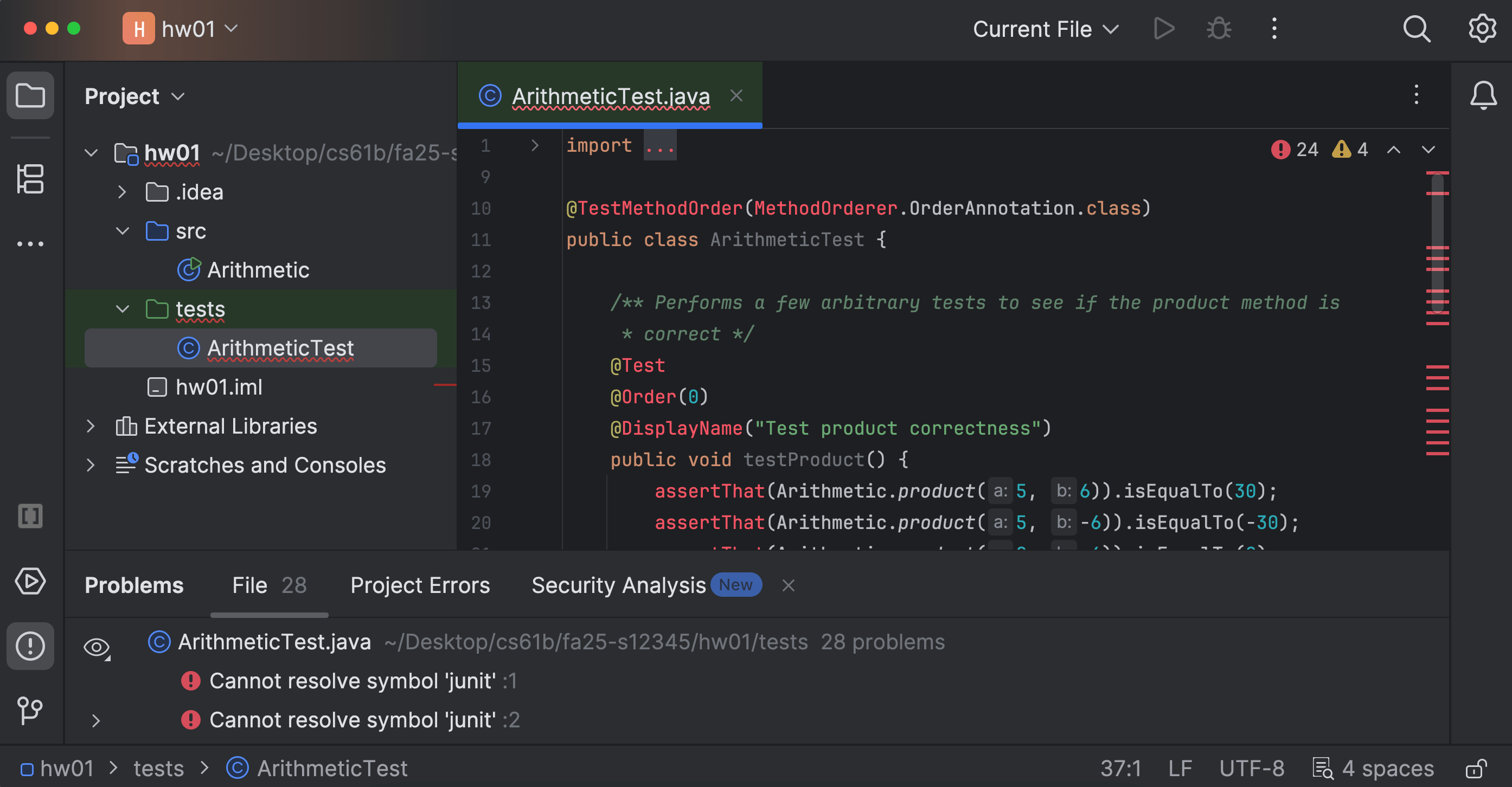1512x787 pixels.
Task: Collapse the src folder
Action: click(x=122, y=231)
